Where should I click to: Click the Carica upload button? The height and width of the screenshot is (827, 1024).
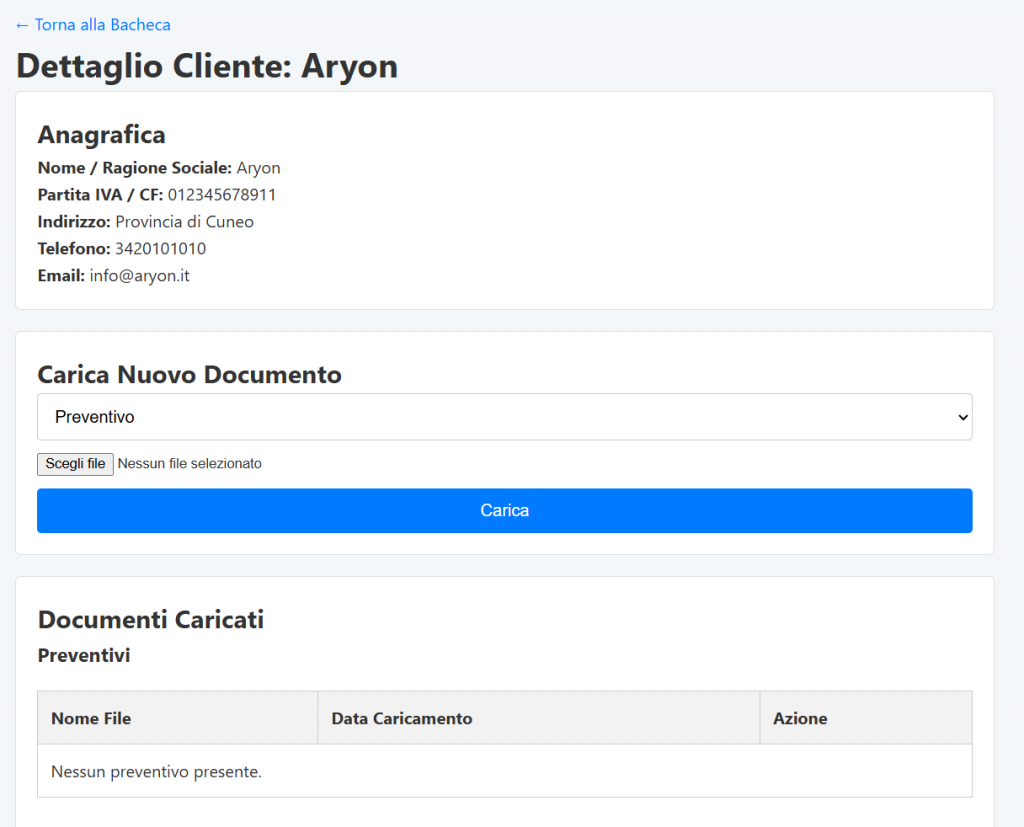click(504, 510)
